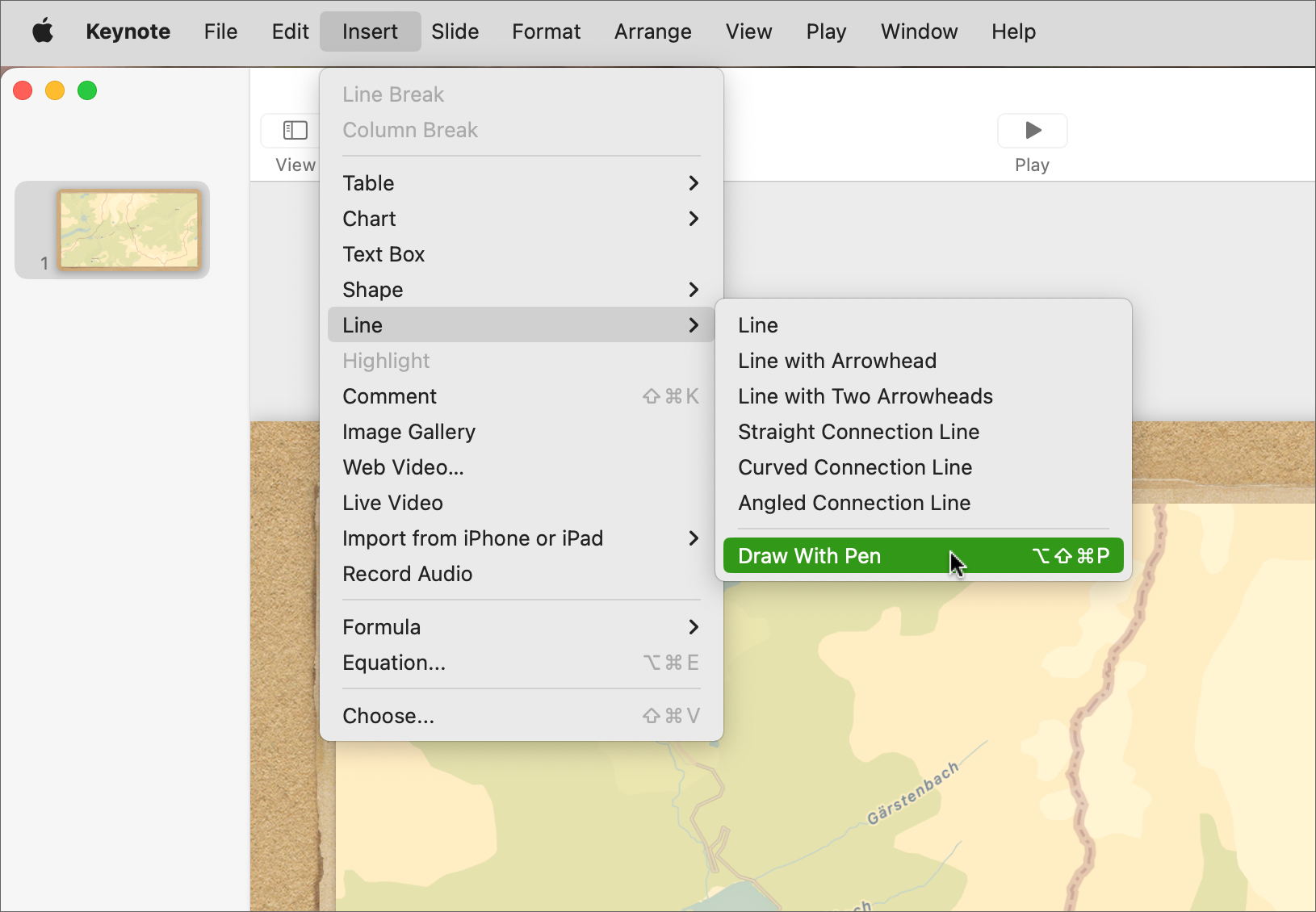Screen dimensions: 1316x912
Task: Click the red close window button
Action: 23,90
